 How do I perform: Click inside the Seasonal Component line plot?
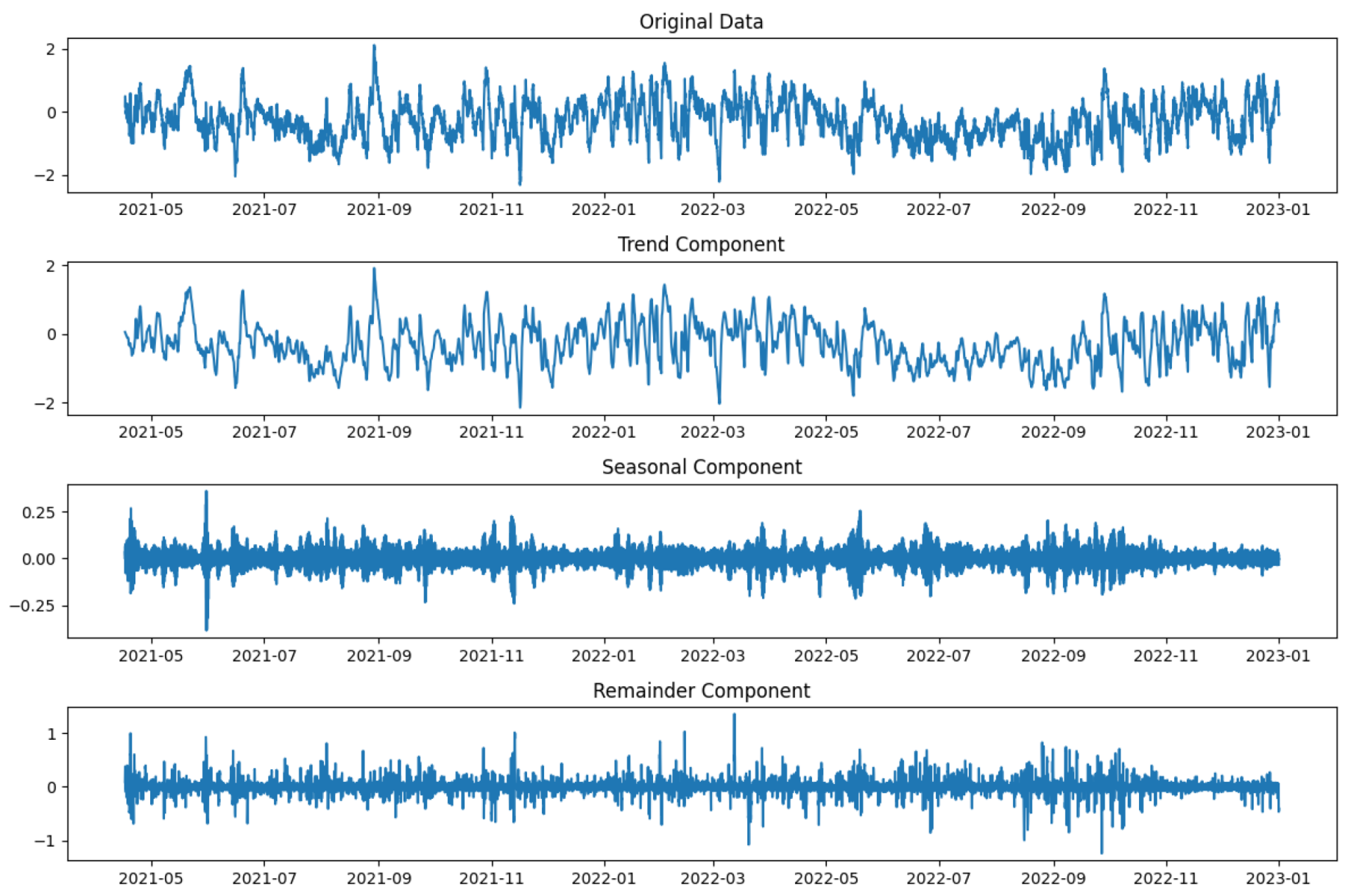tap(702, 561)
